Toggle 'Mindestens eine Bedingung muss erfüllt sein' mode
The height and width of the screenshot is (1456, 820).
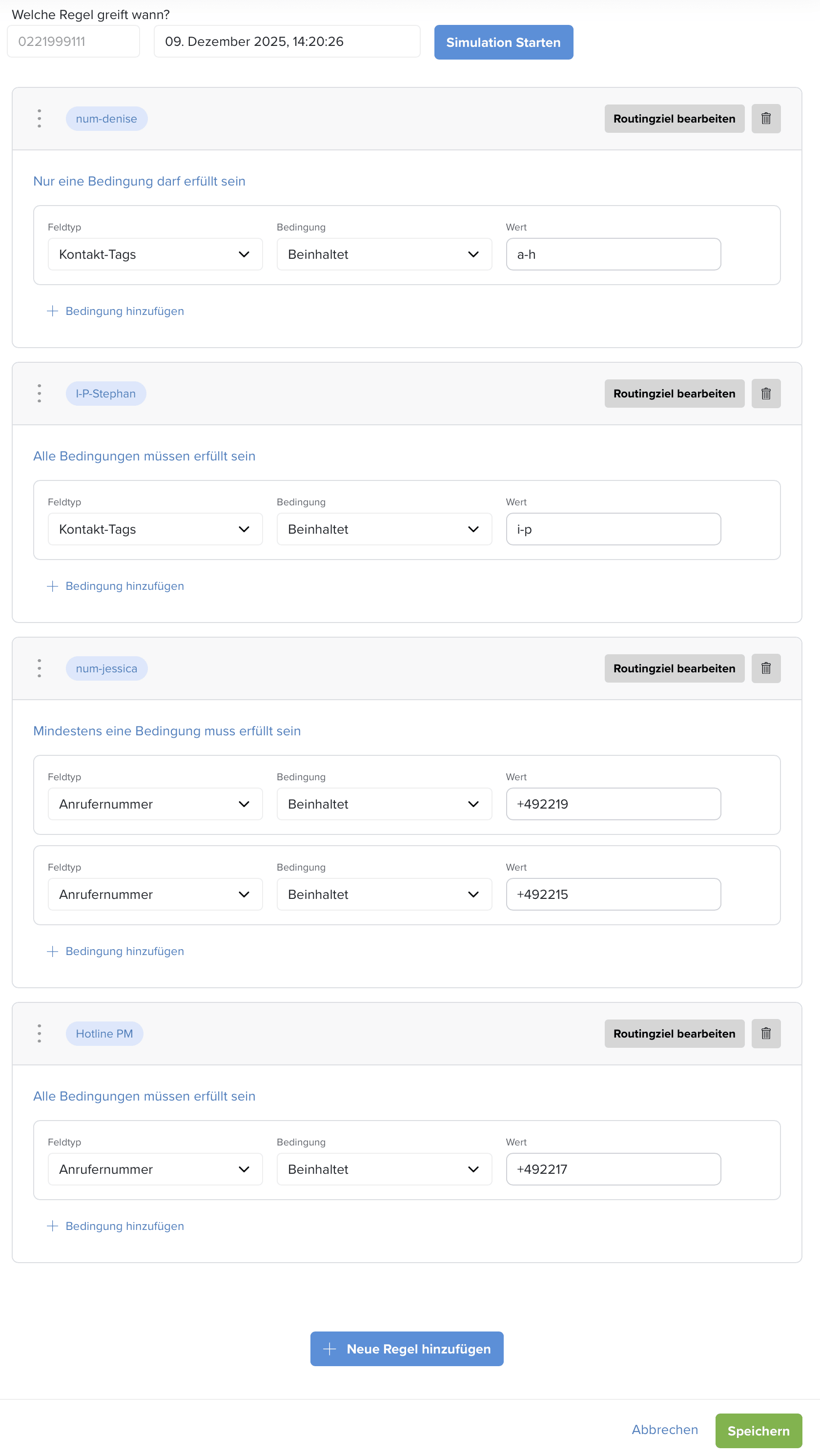pos(167,731)
